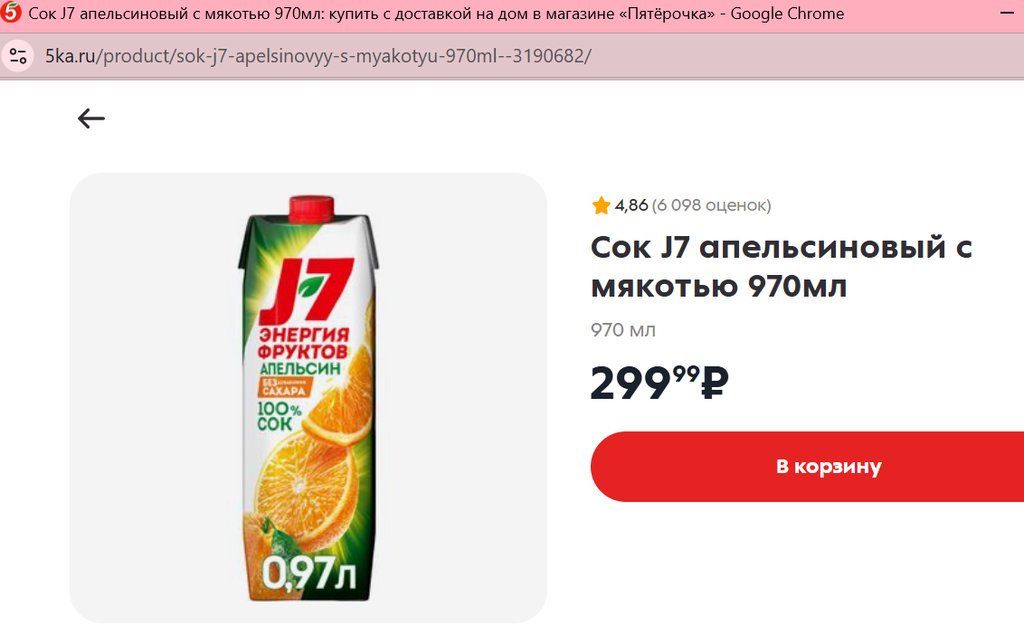1024x625 pixels.
Task: Open the J7 orange juice product image
Action: [x=308, y=398]
